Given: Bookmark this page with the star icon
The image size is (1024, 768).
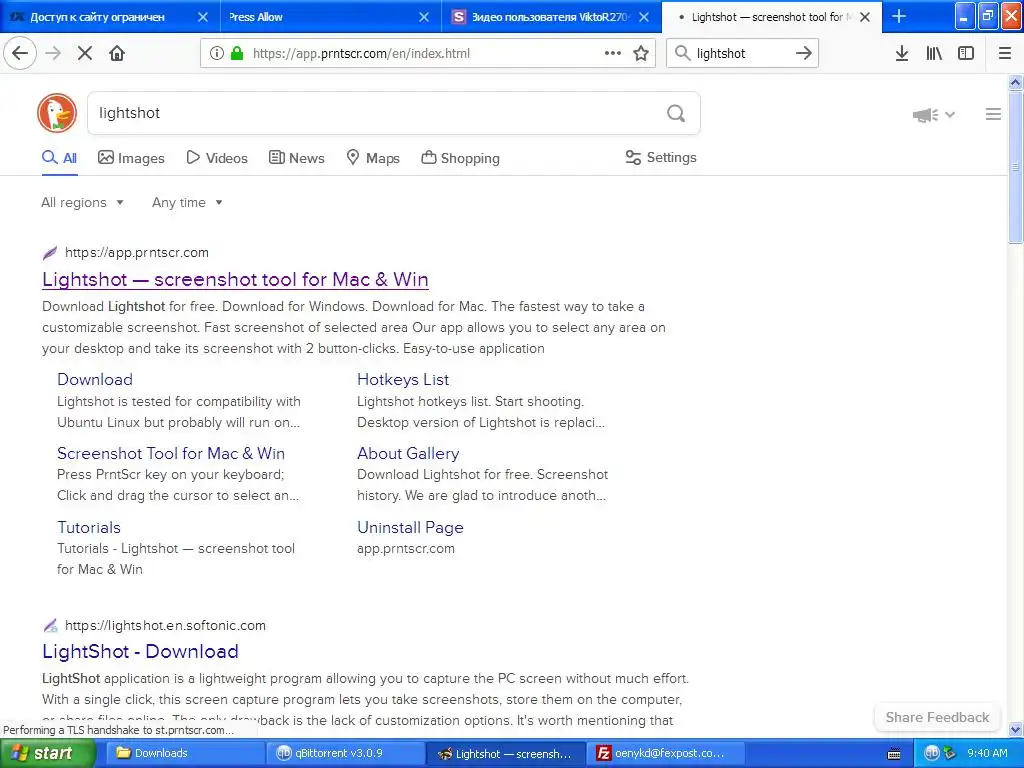Looking at the screenshot, I should pyautogui.click(x=641, y=53).
